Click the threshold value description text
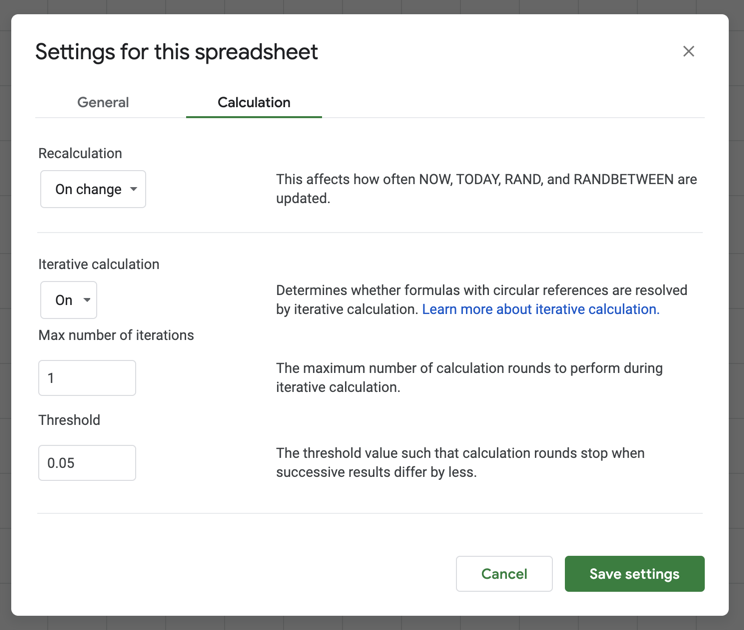Viewport: 744px width, 630px height. click(x=460, y=463)
